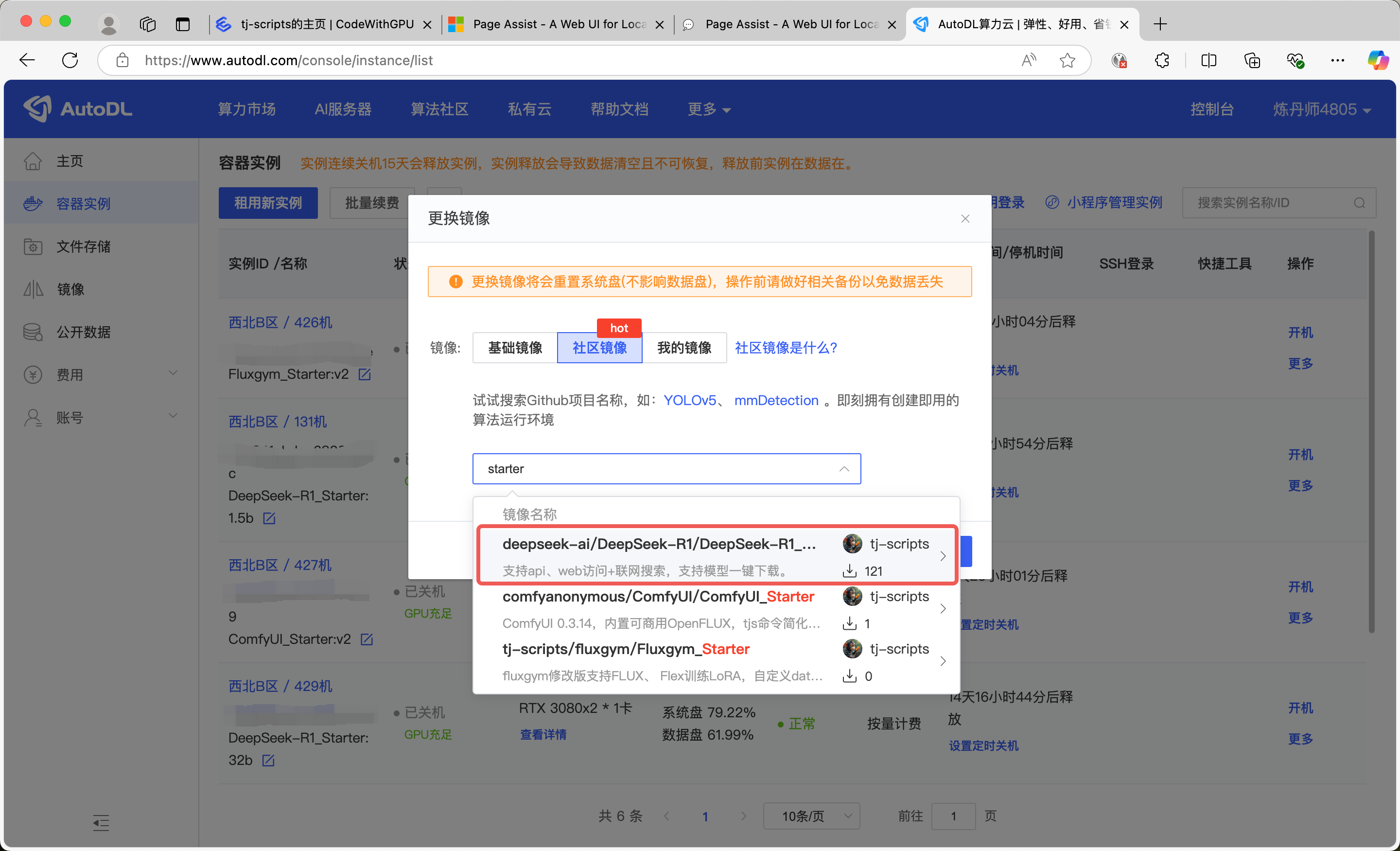Click 开机 for the 427机 row

tap(1300, 586)
